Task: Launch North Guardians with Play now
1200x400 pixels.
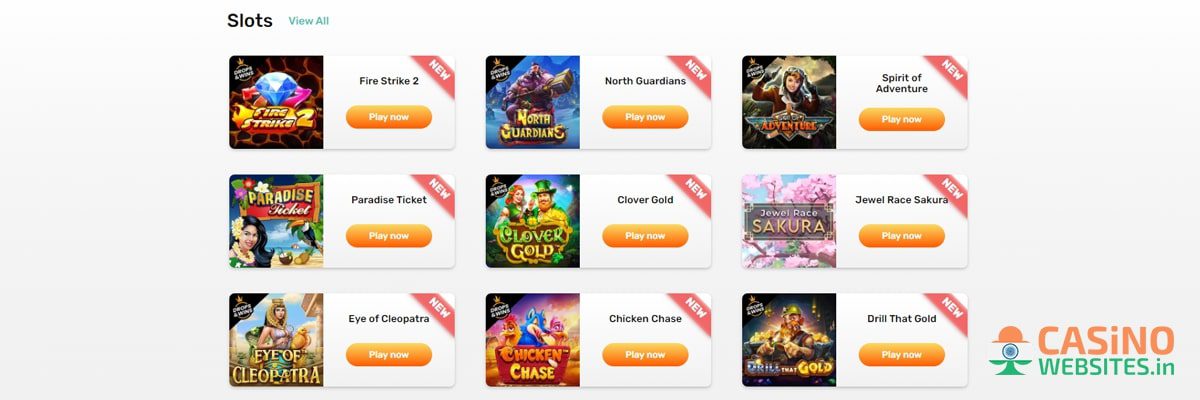Action: tap(645, 117)
